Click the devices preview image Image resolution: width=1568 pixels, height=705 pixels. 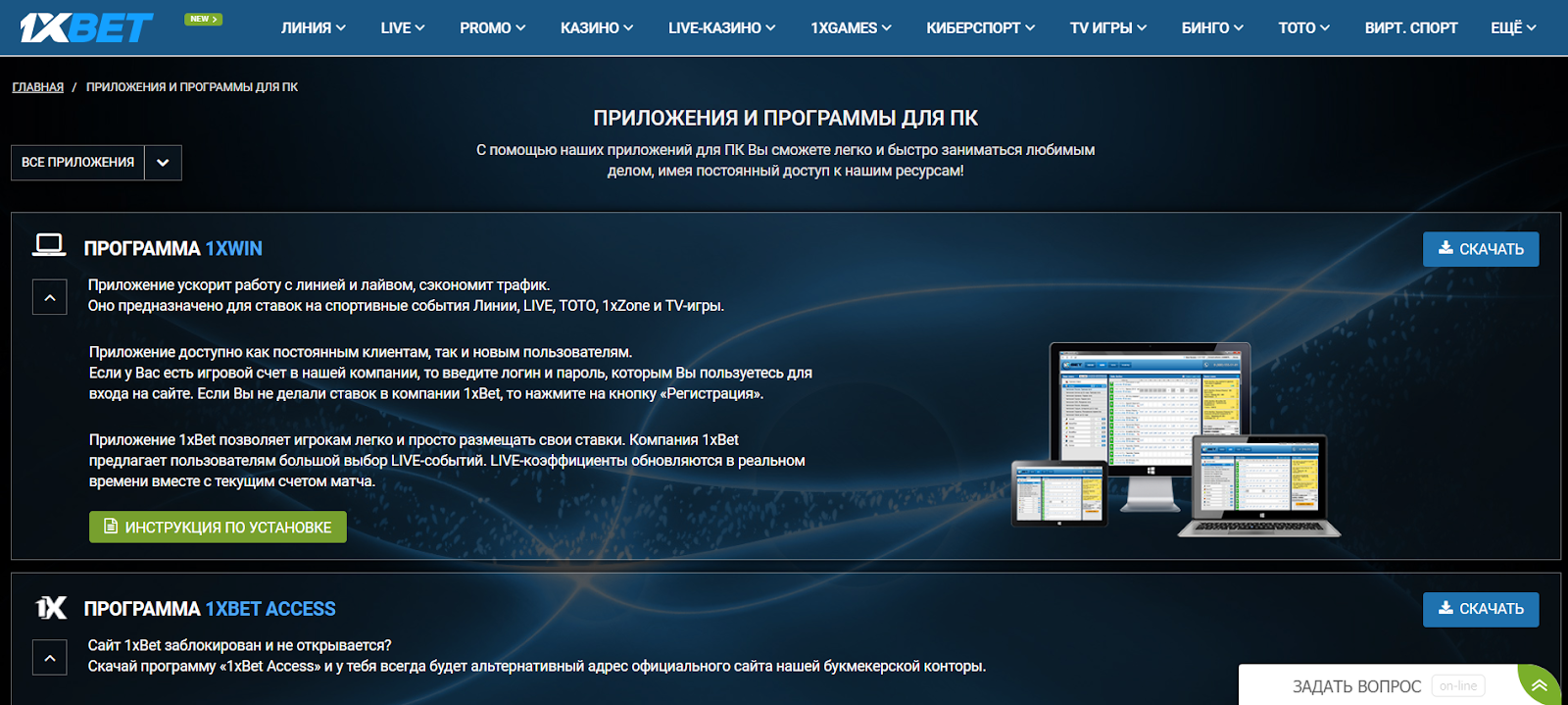coord(1176,439)
